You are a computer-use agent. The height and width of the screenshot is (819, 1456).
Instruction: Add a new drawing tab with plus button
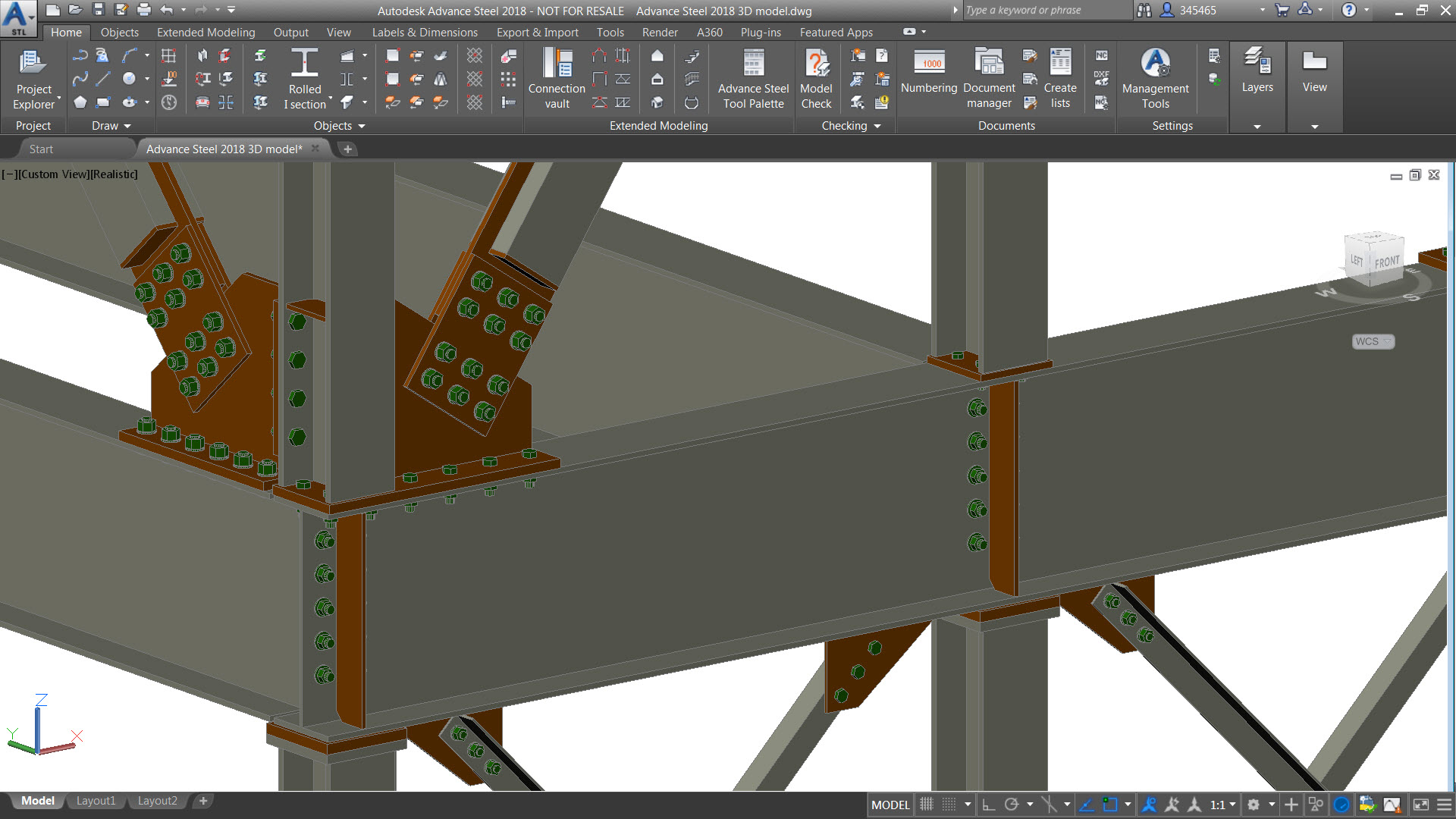click(347, 149)
